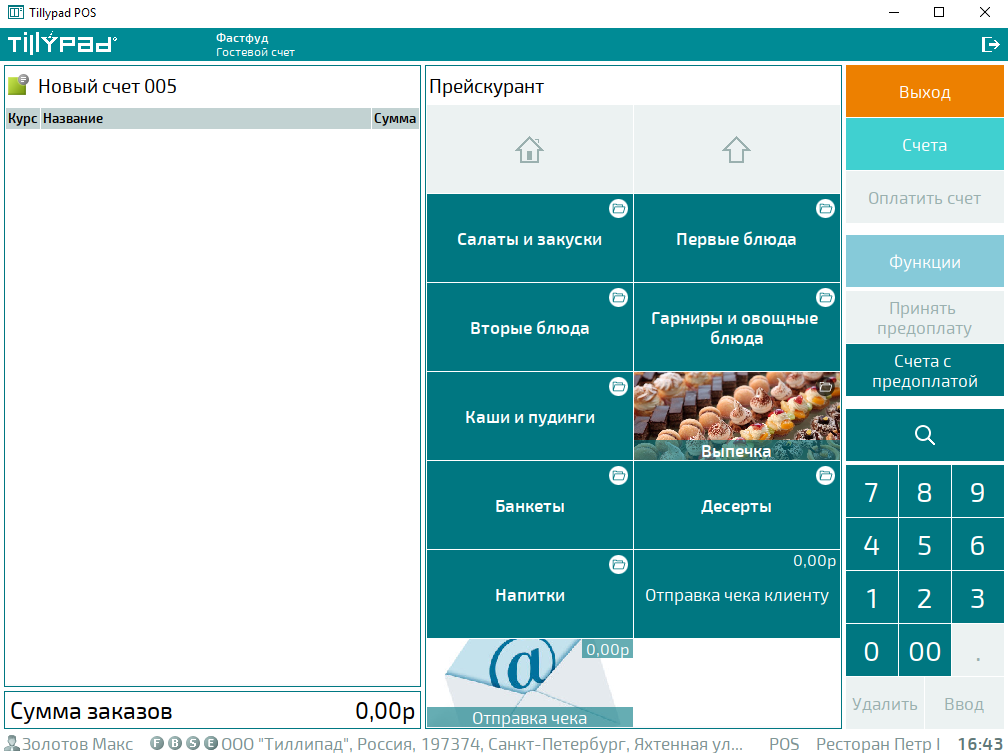Open the Вторые блюда category
The image size is (1008, 755).
(x=529, y=328)
